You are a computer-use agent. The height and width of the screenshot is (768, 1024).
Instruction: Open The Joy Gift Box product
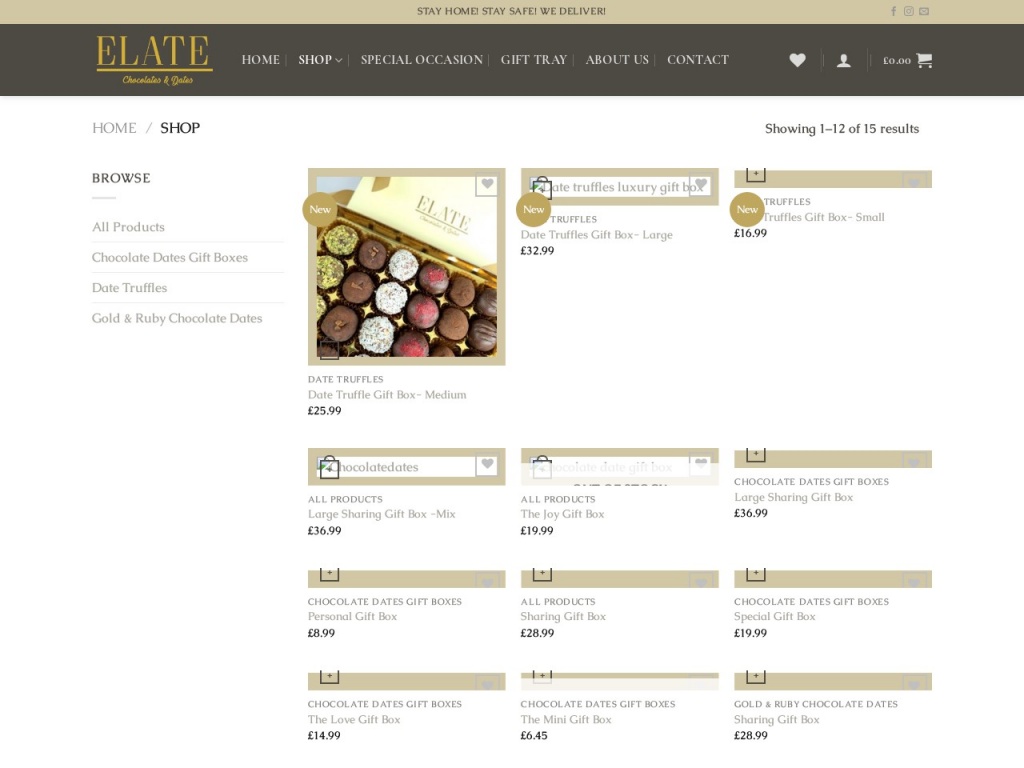(x=562, y=515)
